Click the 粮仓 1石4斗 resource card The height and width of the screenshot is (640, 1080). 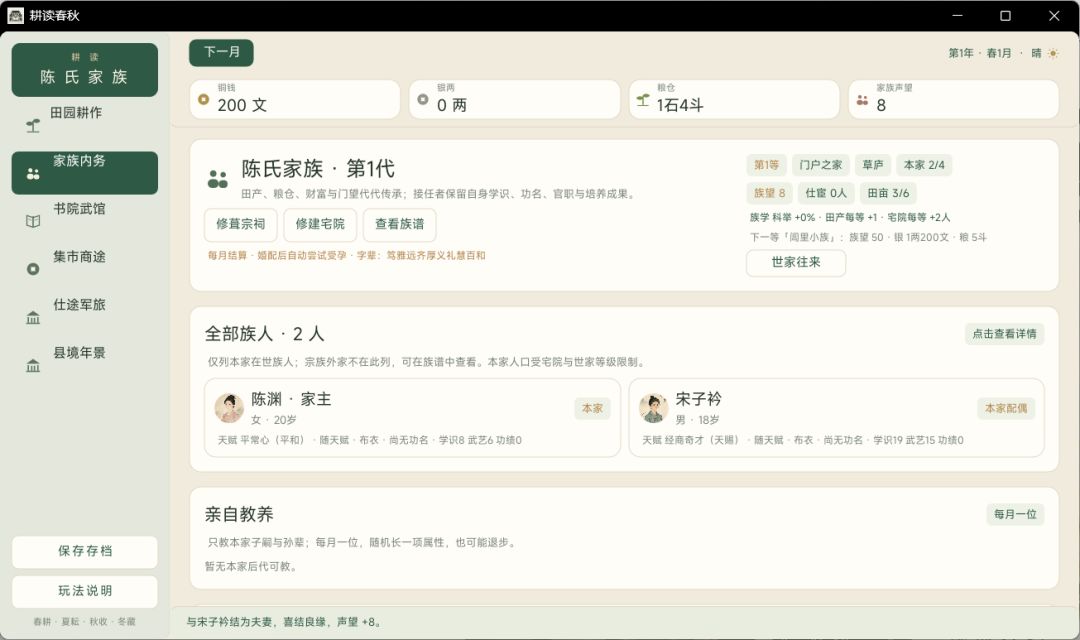click(734, 99)
